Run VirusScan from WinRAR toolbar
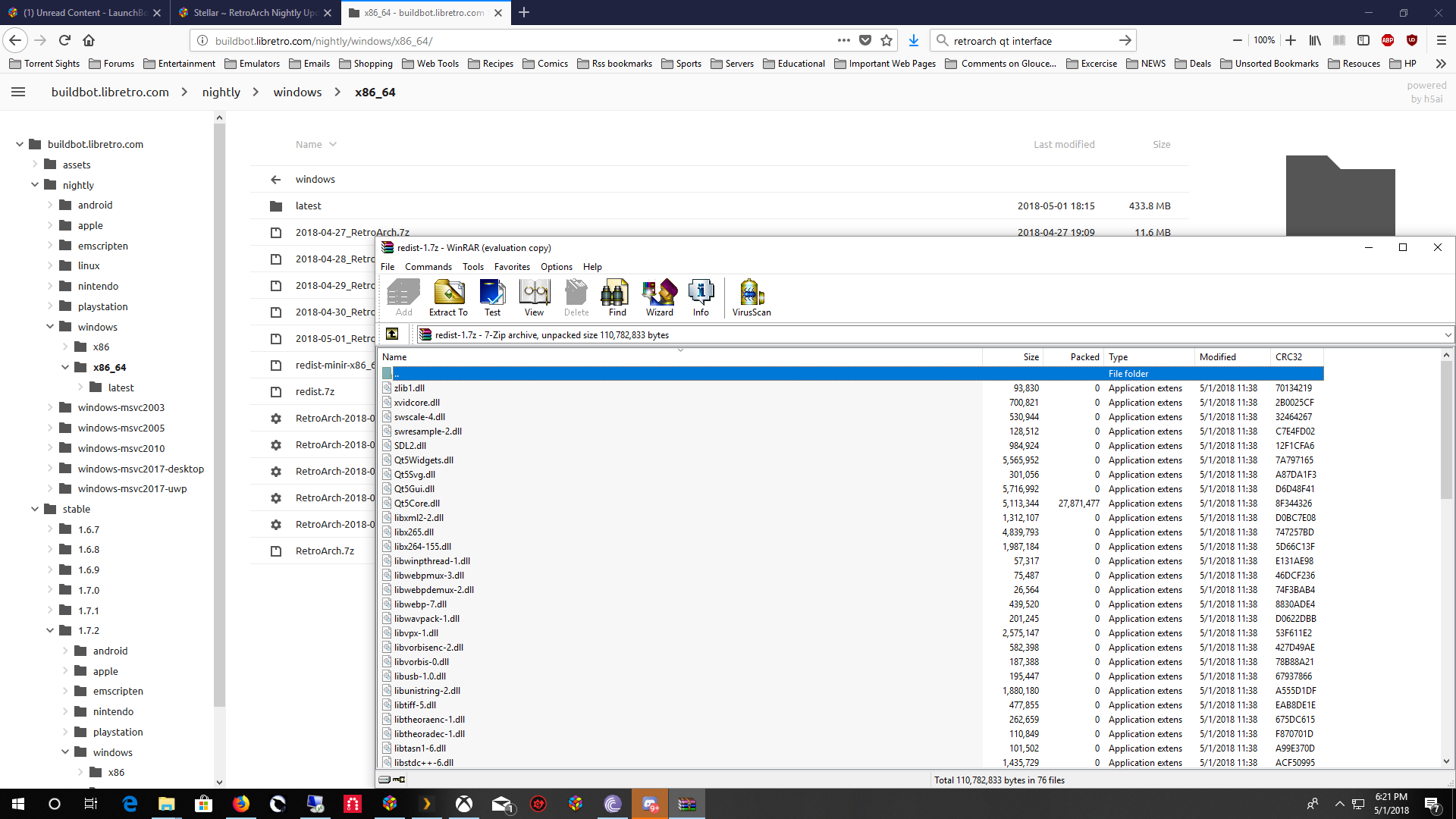Viewport: 1456px width, 819px height. 752,297
